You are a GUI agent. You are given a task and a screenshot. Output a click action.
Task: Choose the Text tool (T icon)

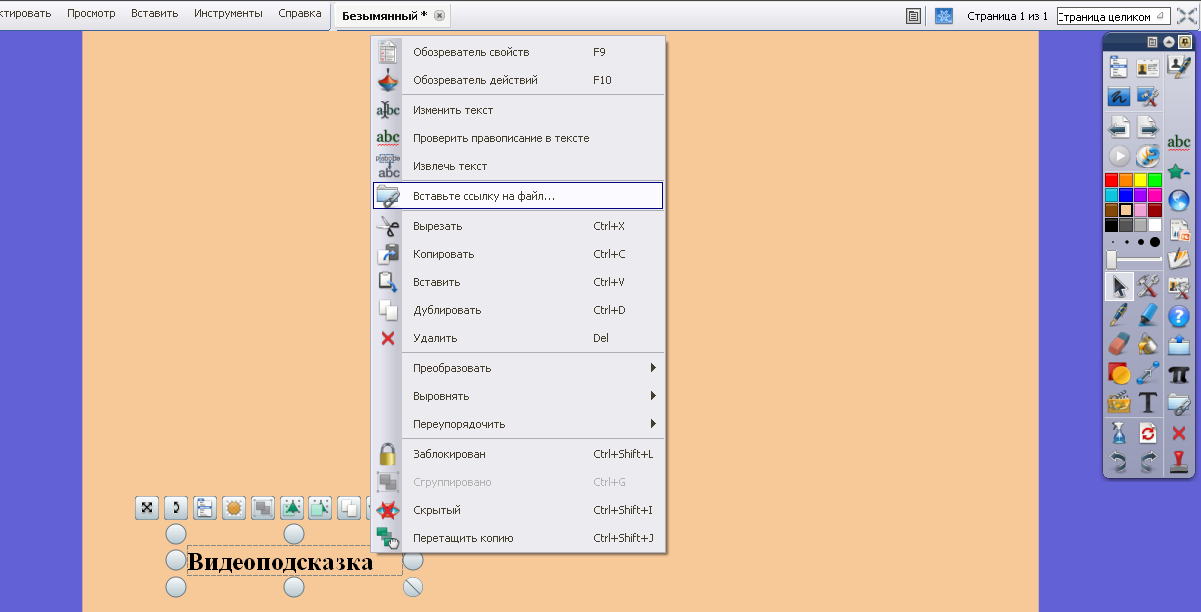1148,403
